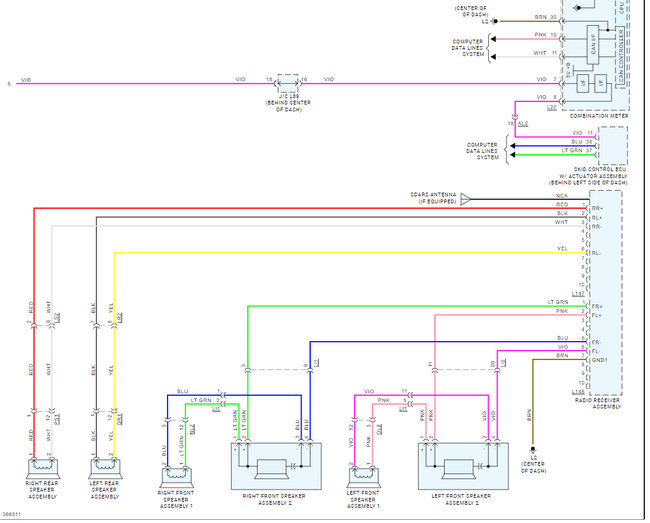Click the "RL+" terminal on the radio receiver
650x523 pixels.
coord(597,218)
